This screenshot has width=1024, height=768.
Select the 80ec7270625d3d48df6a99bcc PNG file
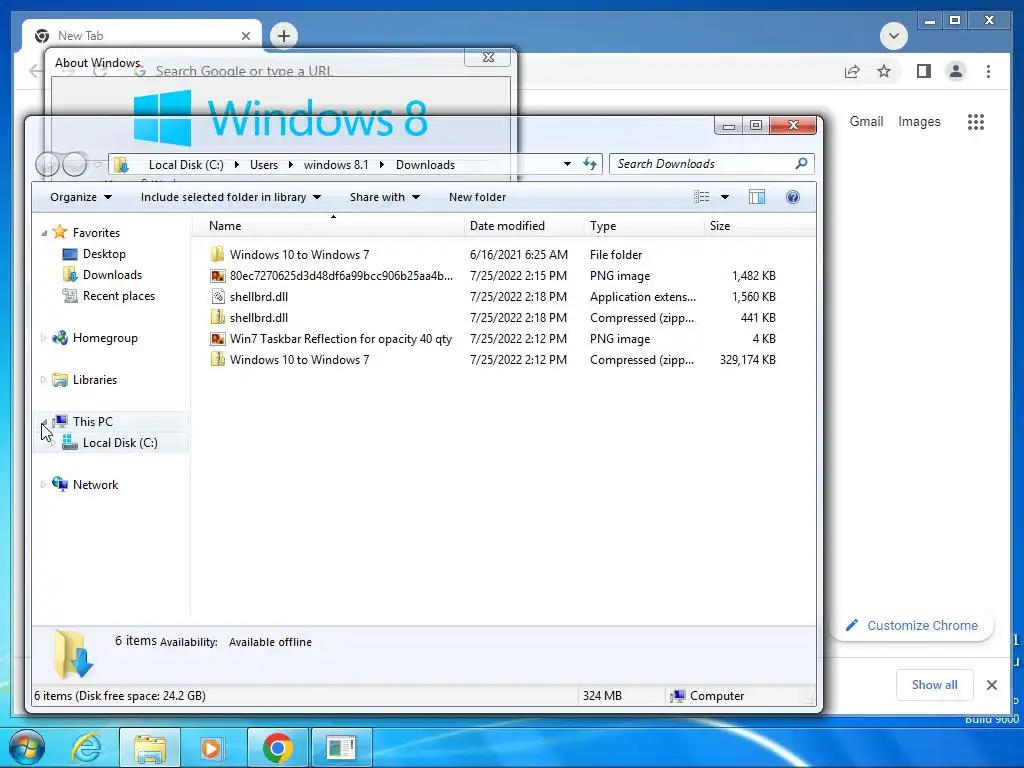pos(493,276)
